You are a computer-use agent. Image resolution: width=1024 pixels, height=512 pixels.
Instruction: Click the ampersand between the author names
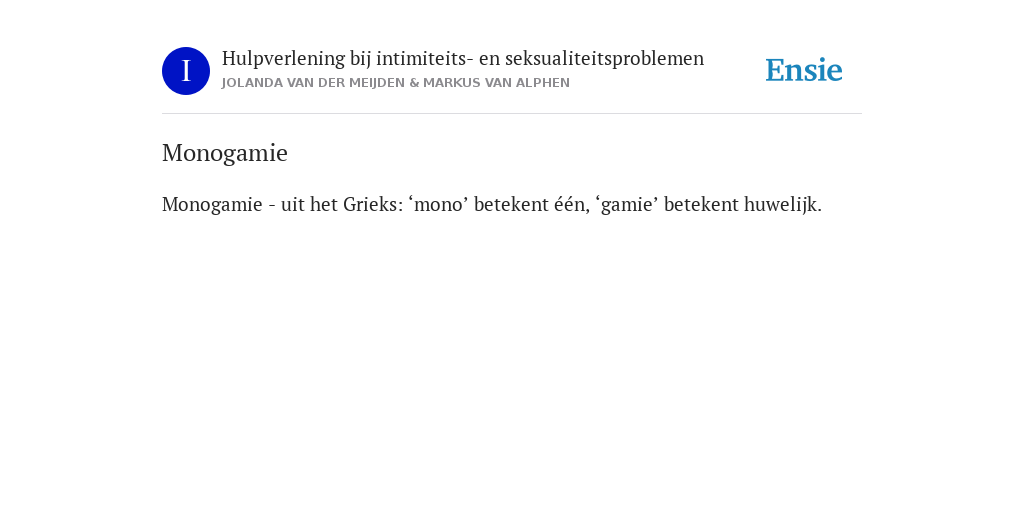tap(414, 83)
